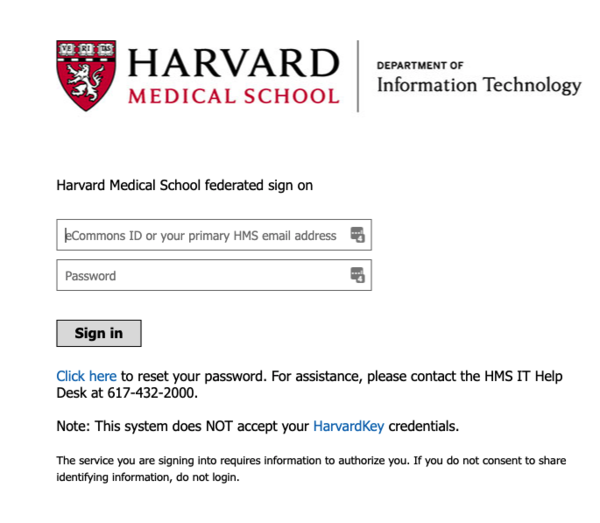Click the HARVARD wordmark in the logo
This screenshot has width=600, height=523.
(x=233, y=63)
